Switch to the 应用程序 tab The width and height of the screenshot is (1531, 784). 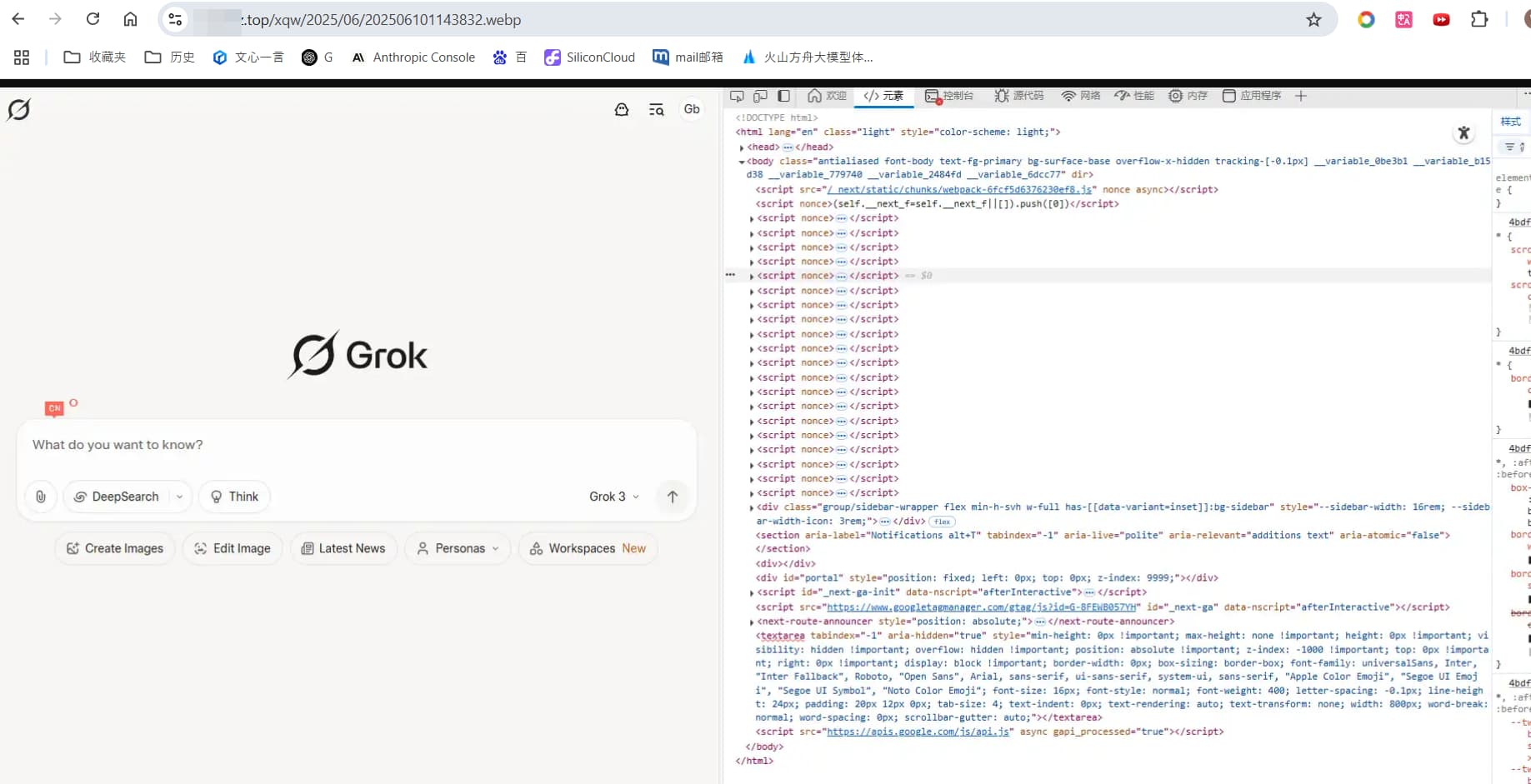(1252, 96)
